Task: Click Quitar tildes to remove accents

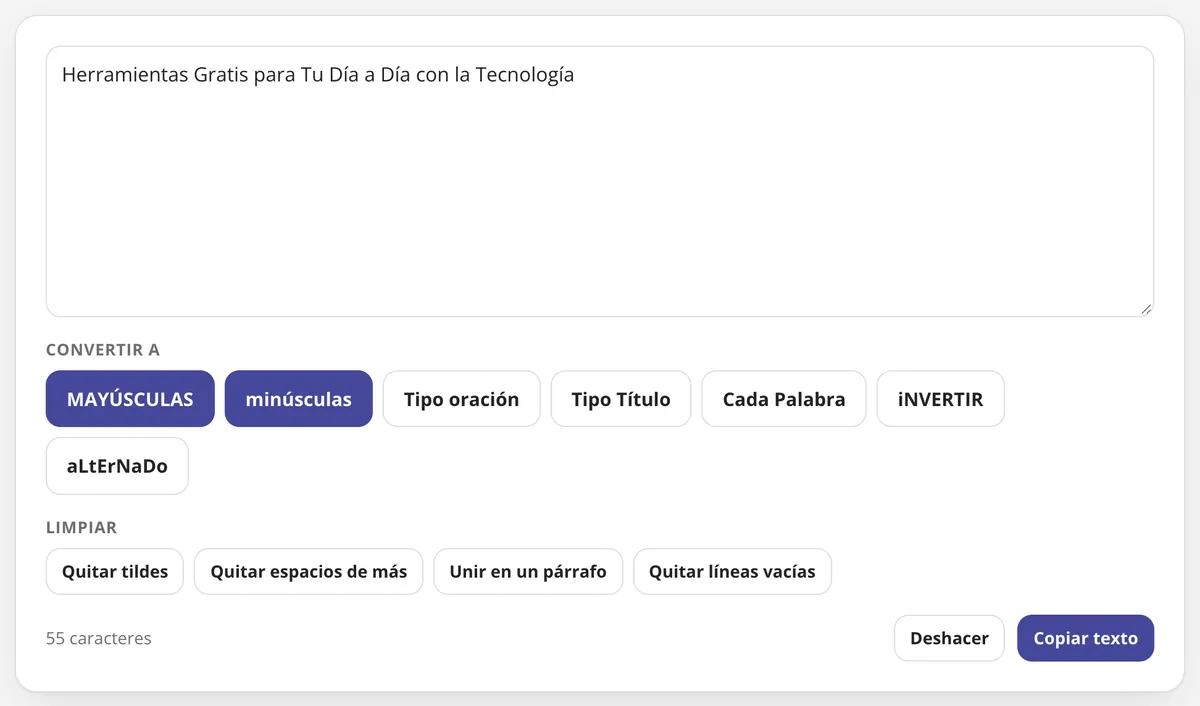Action: (115, 572)
